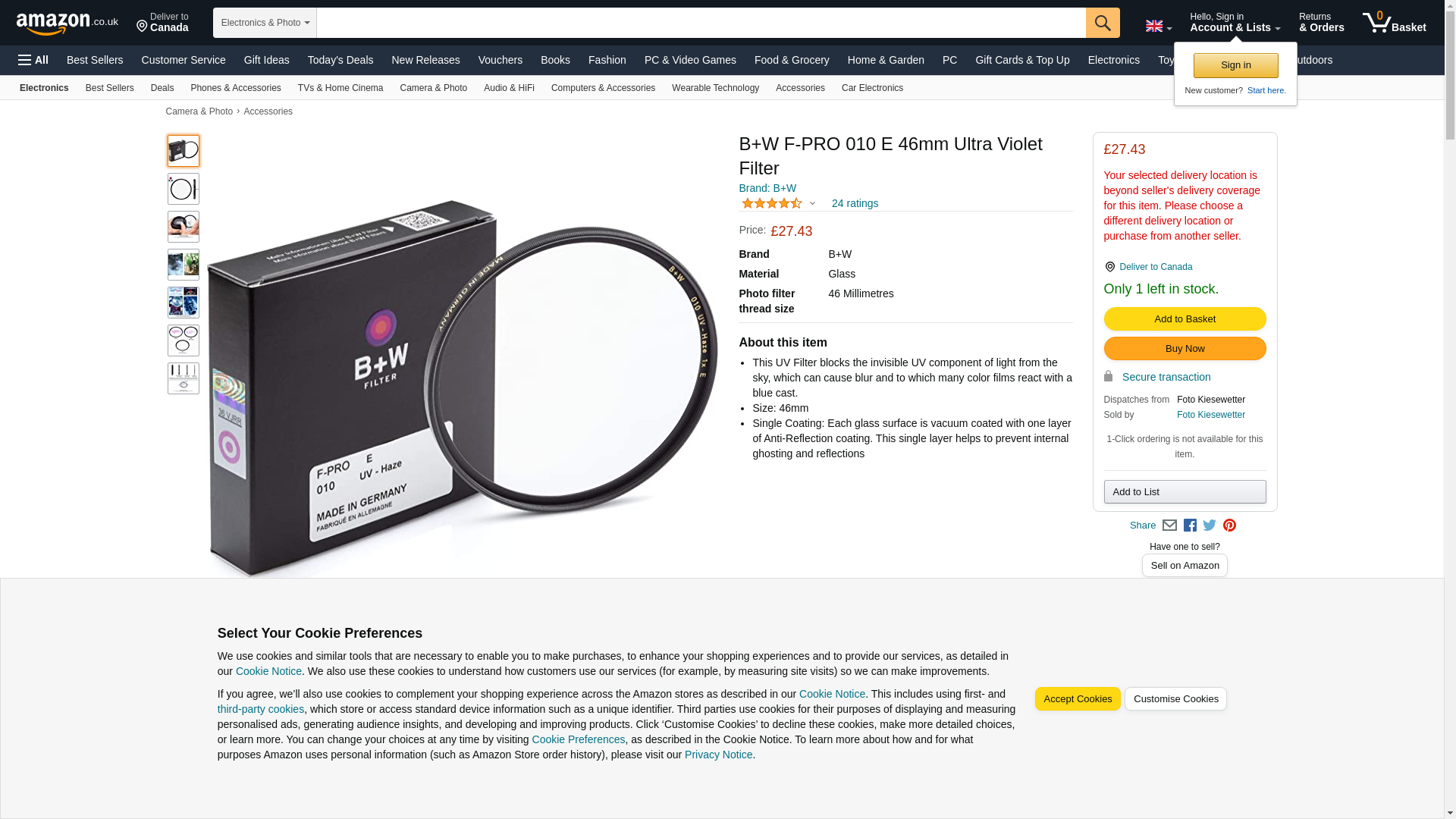1456x819 pixels.
Task: Go to Amazon.co.uk home logo
Action: tap(67, 23)
